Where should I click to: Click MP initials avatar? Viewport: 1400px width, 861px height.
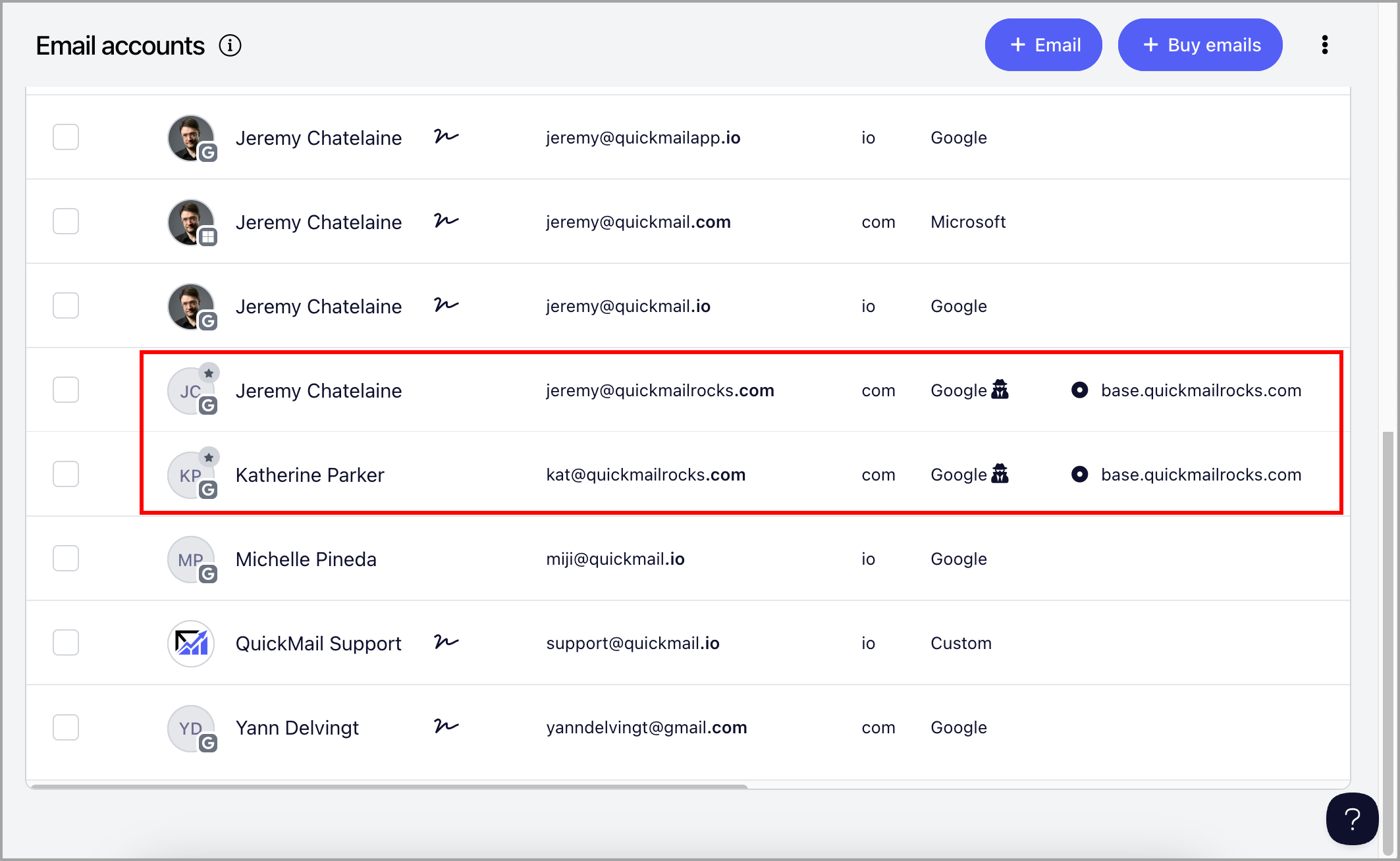190,560
